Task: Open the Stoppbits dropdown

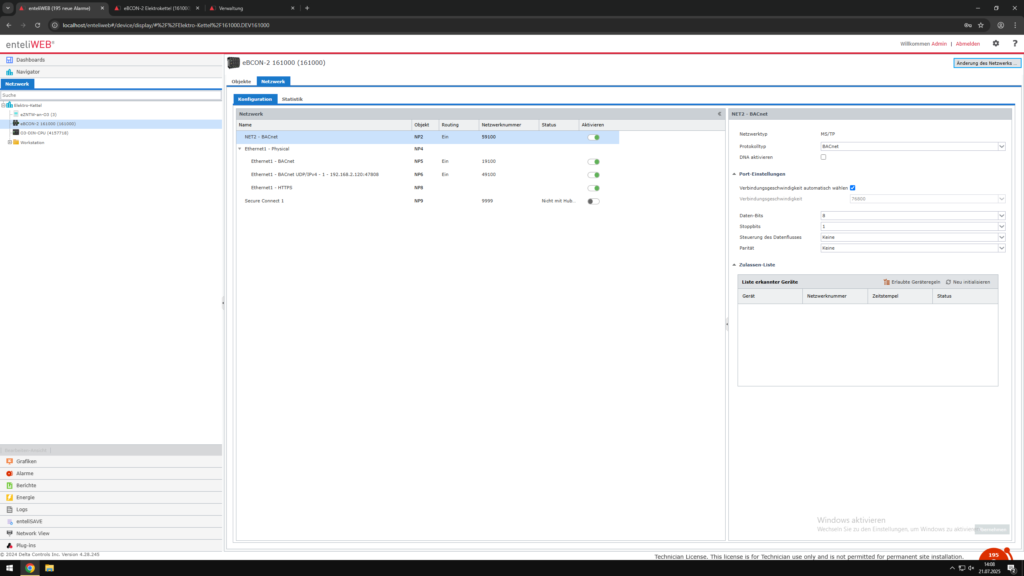Action: (1001, 227)
